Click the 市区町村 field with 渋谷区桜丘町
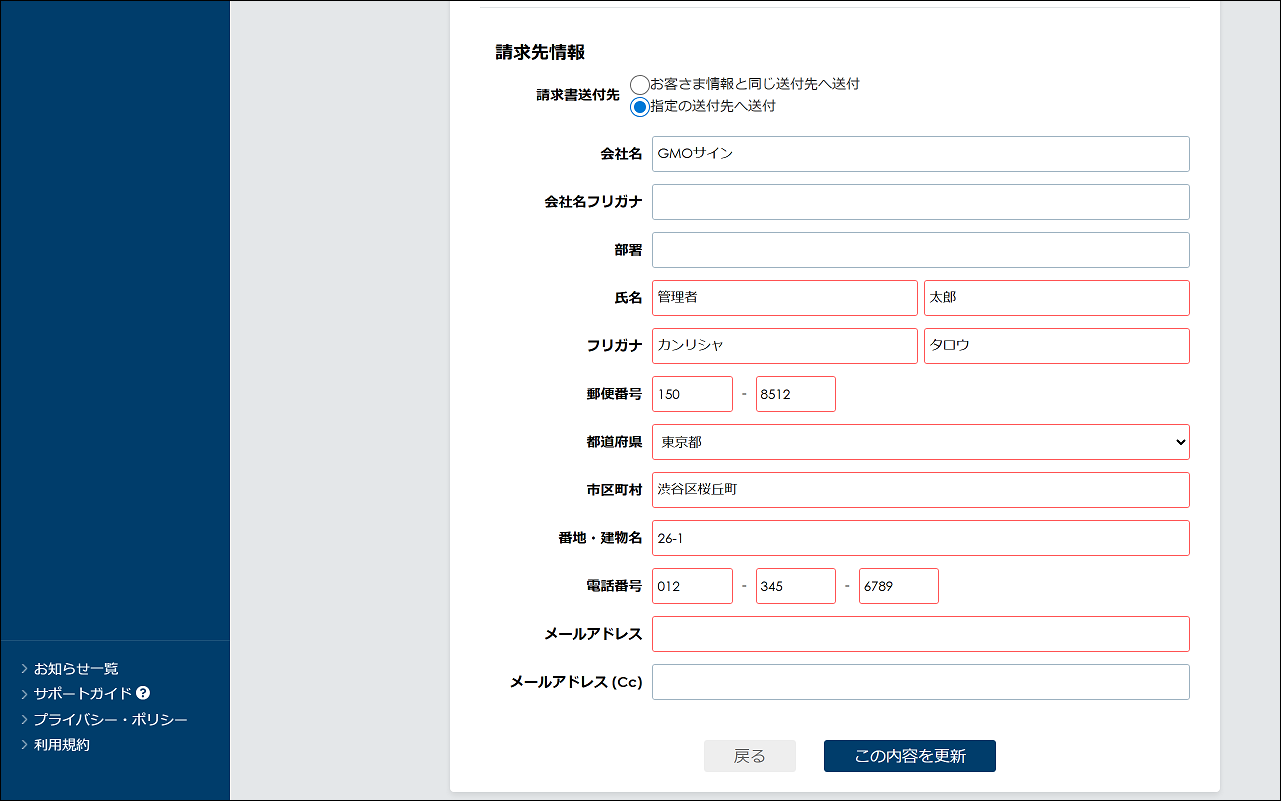 click(x=920, y=490)
